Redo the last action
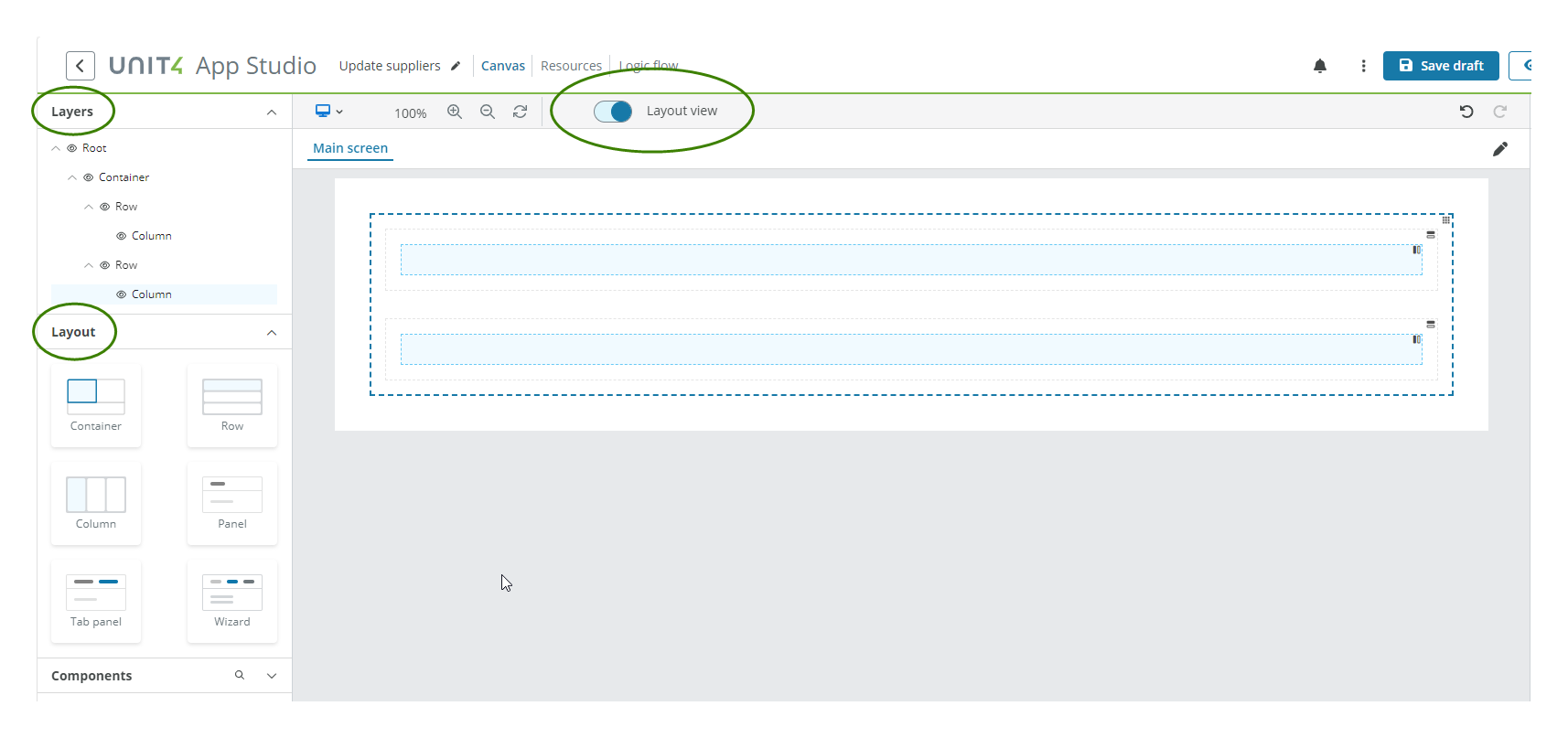This screenshot has height=738, width=1568. [x=1499, y=112]
